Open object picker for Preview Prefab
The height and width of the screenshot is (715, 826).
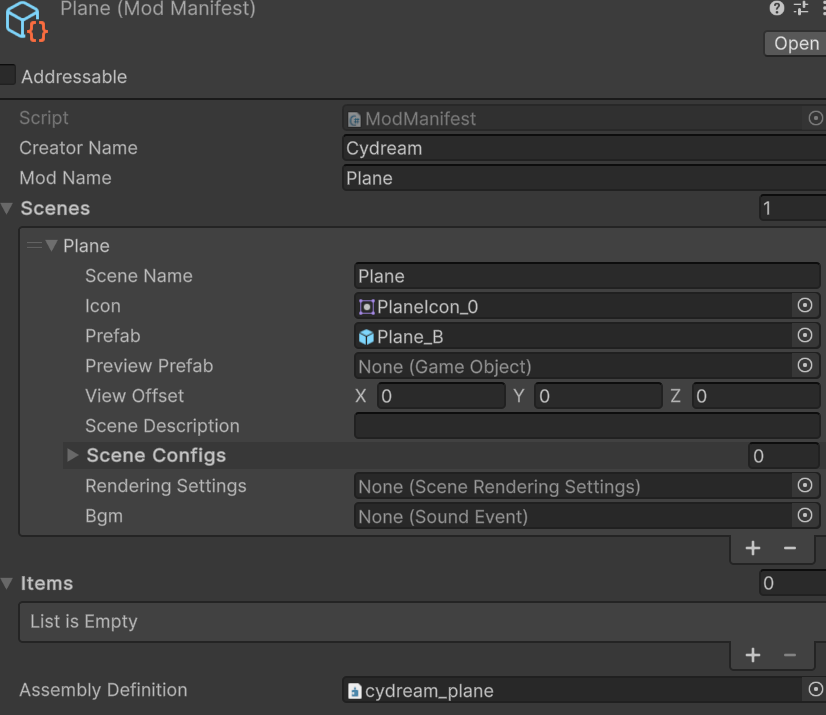coord(804,366)
